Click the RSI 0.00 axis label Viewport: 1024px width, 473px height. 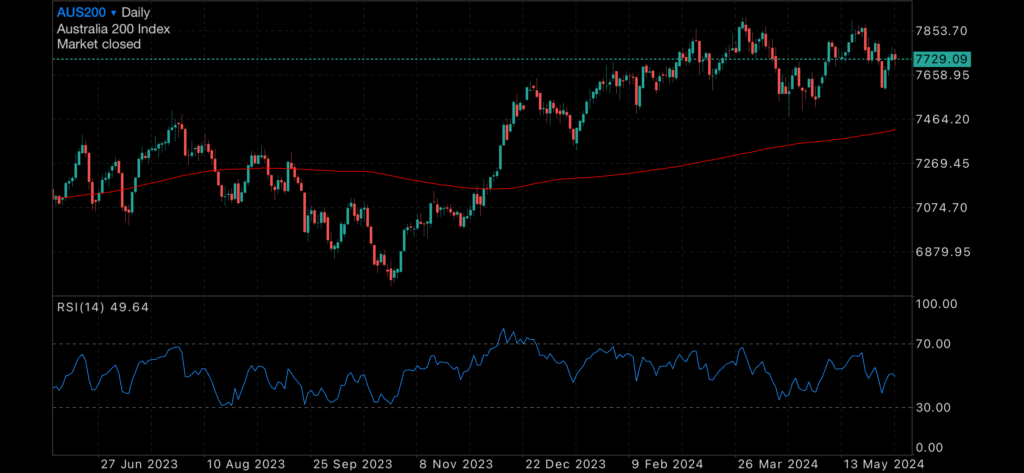click(930, 448)
